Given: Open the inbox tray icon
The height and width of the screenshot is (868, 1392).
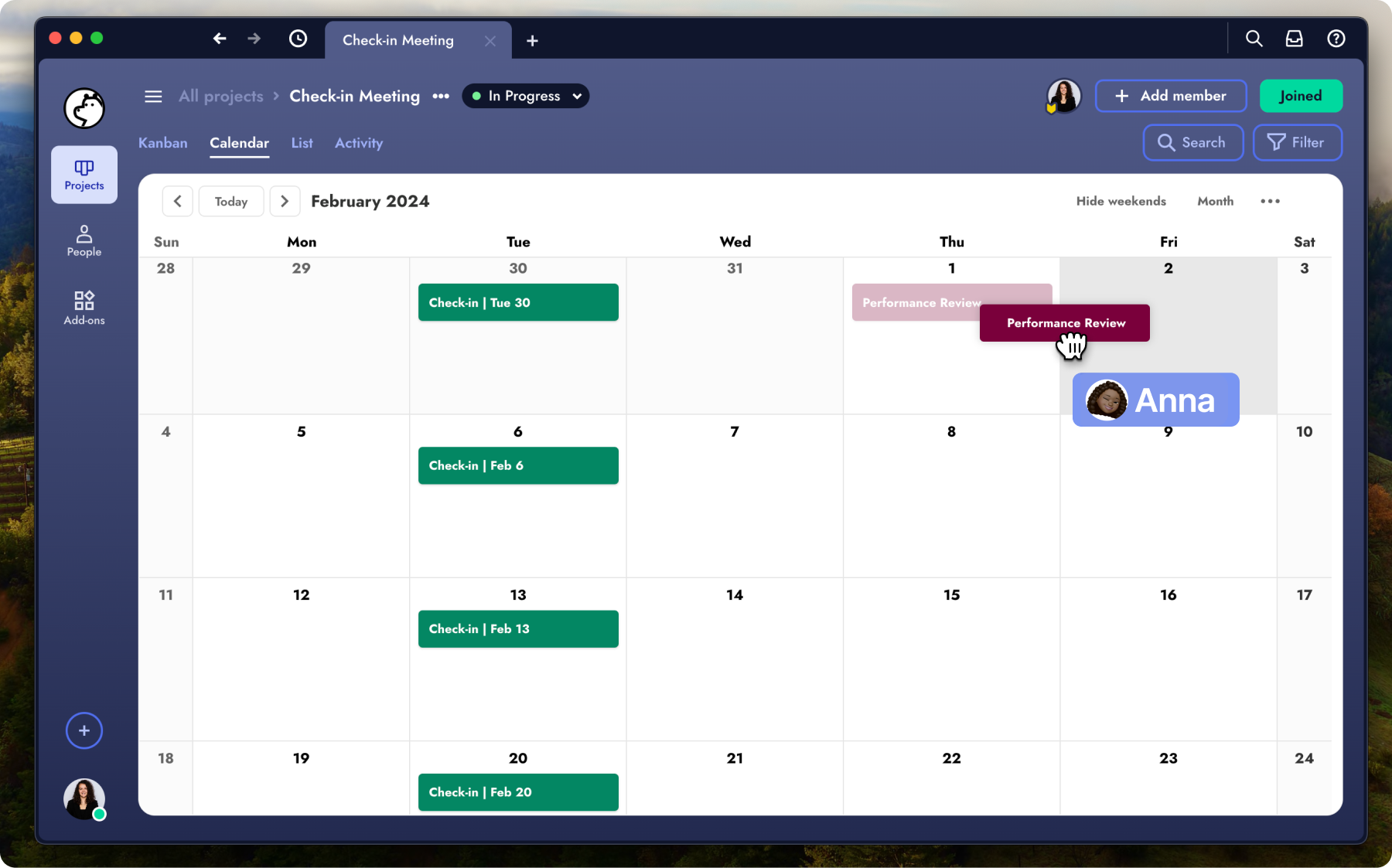Looking at the screenshot, I should pos(1294,39).
